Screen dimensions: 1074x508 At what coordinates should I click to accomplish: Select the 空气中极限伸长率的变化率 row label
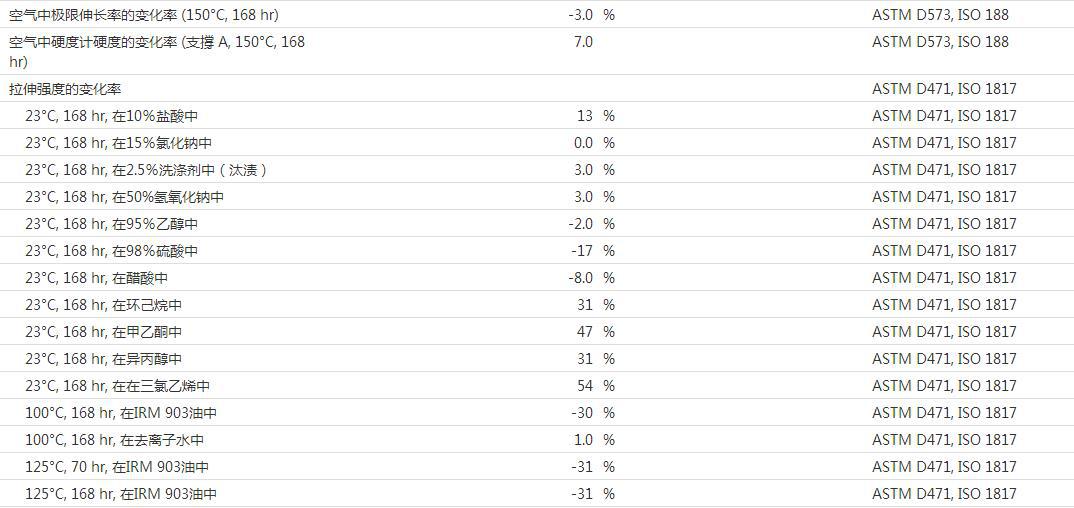(144, 15)
